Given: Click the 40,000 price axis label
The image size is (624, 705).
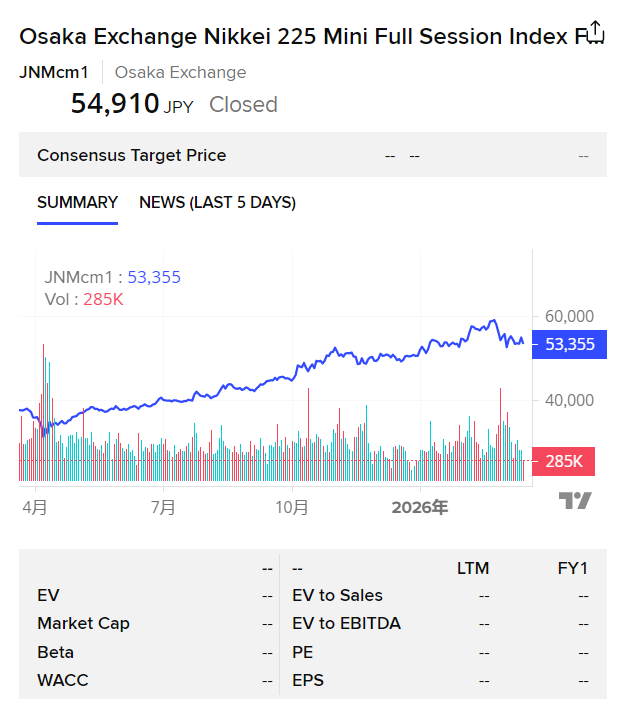Looking at the screenshot, I should coord(569,400).
